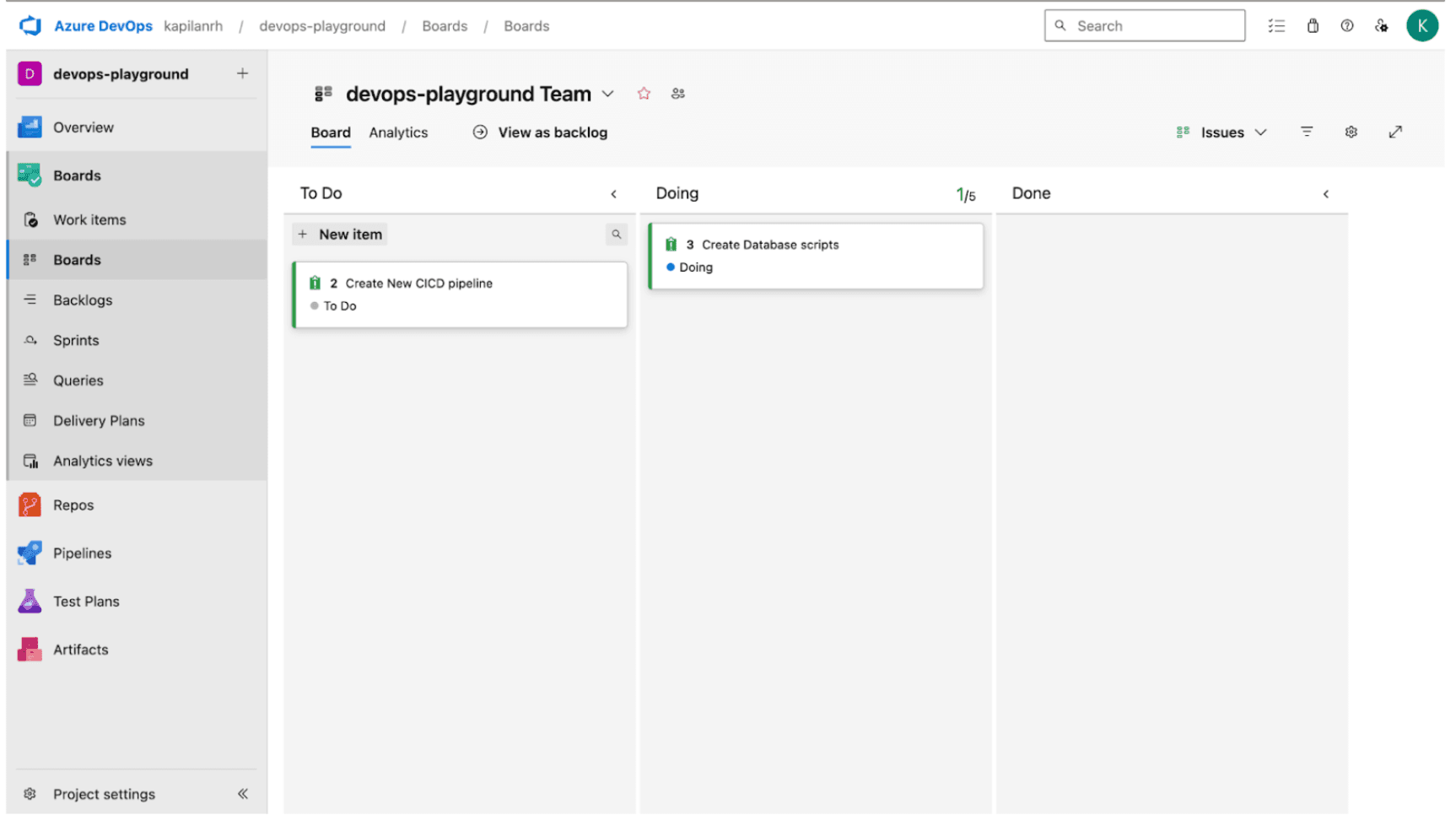Open board filter options
The image size is (1456, 815).
pos(1306,132)
